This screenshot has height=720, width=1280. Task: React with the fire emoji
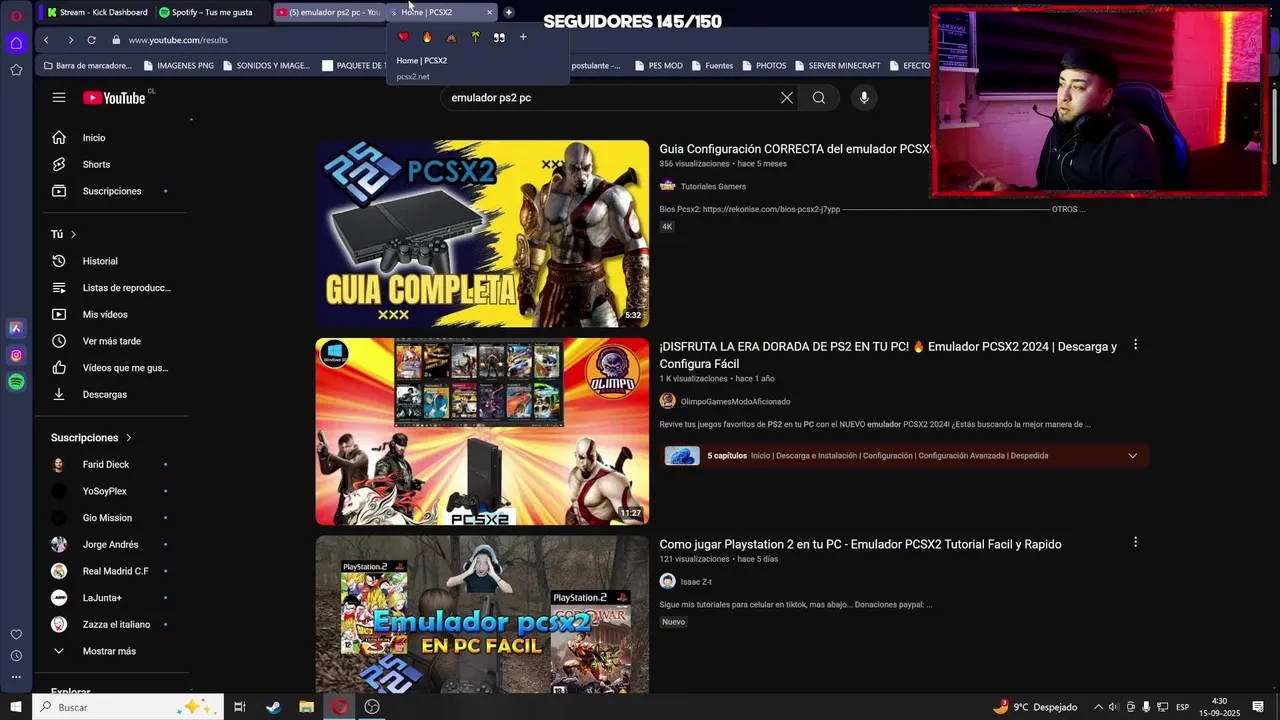427,37
